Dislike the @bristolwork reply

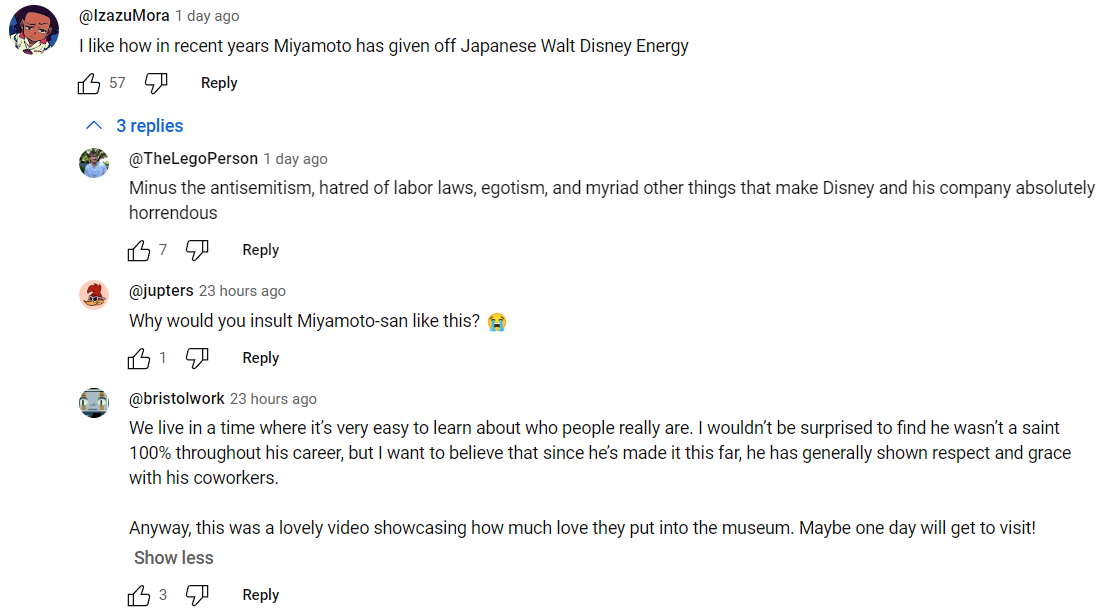click(x=197, y=595)
